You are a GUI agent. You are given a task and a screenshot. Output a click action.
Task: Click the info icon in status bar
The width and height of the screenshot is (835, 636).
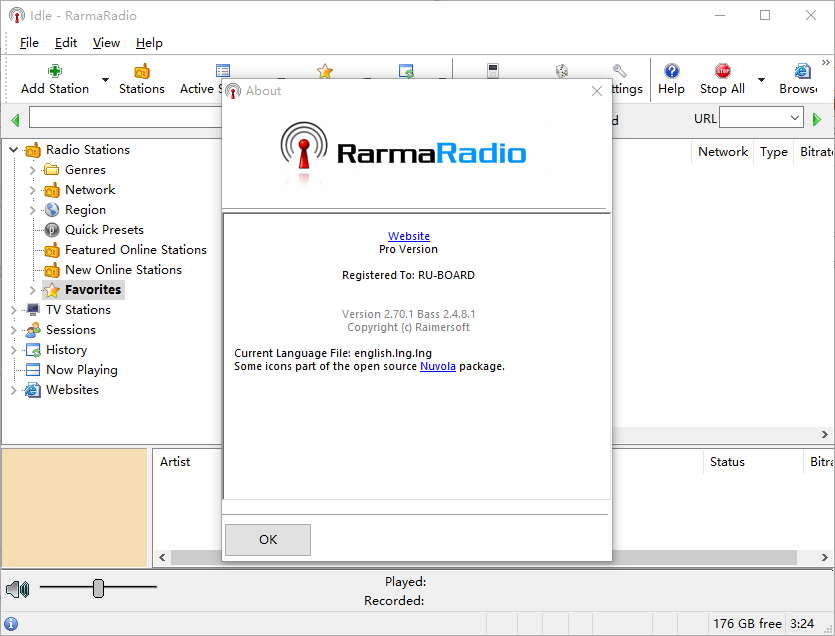tap(11, 623)
